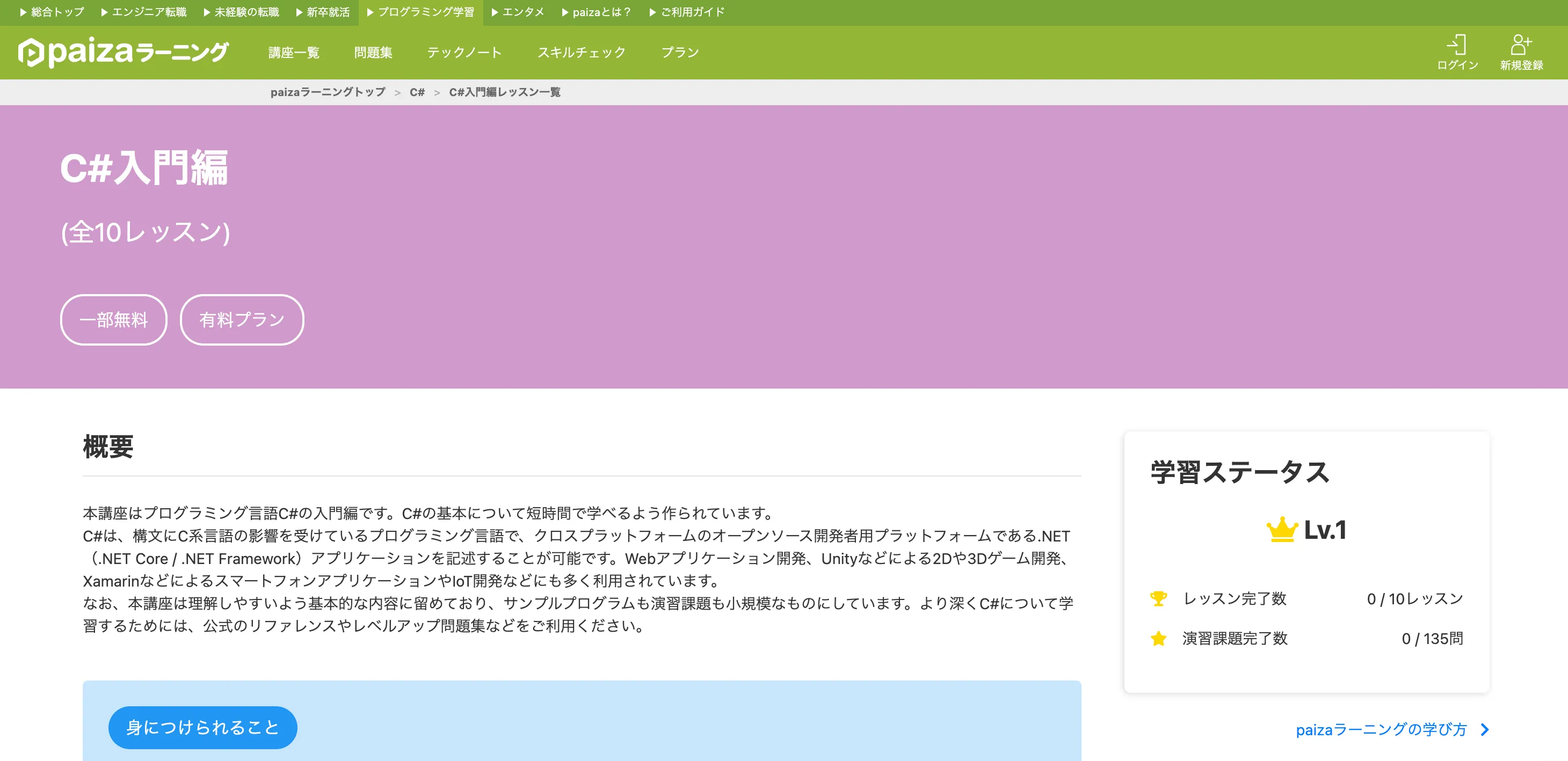Click ログイン label text
The width and height of the screenshot is (1568, 761).
(x=1457, y=65)
